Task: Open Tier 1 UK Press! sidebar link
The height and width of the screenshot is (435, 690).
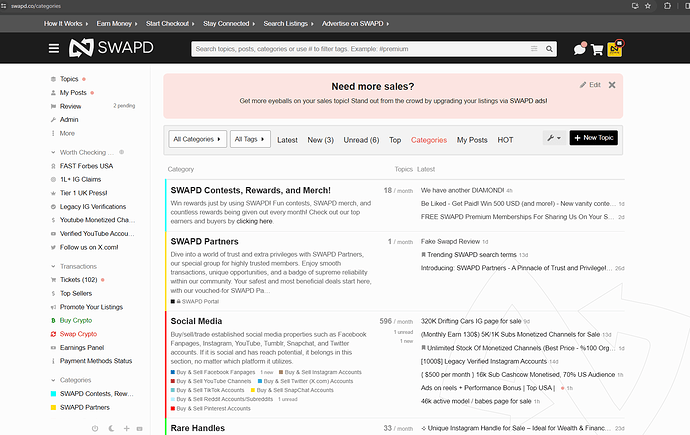Action: [84, 193]
